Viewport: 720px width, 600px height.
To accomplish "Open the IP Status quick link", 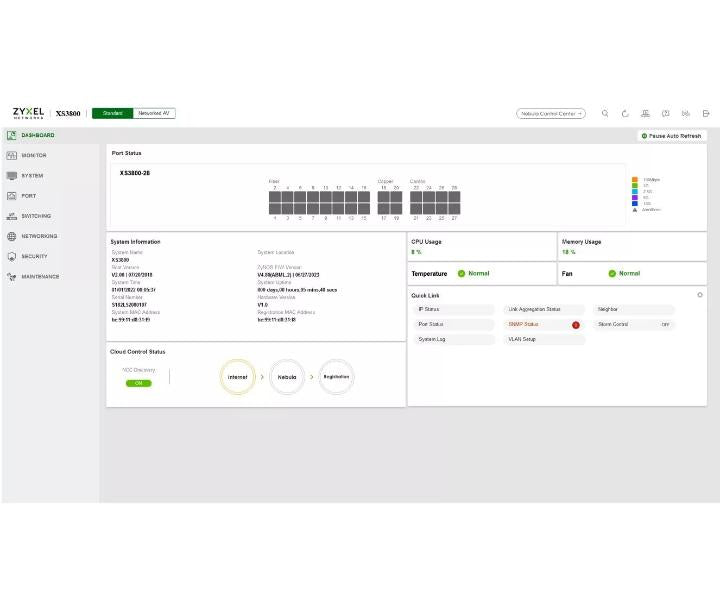I will click(454, 309).
